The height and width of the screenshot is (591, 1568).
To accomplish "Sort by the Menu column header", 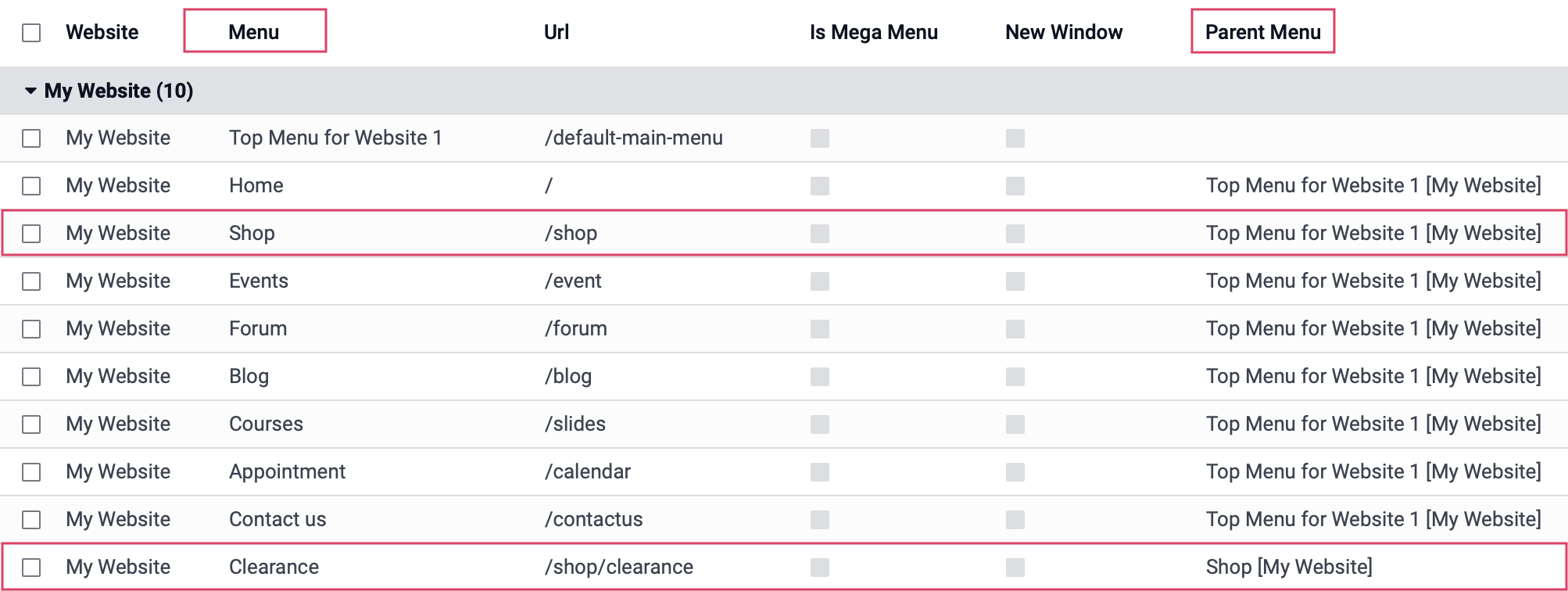I will tap(254, 32).
